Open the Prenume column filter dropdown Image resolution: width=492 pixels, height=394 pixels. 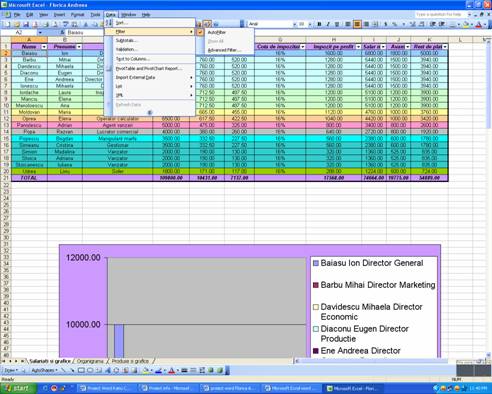click(x=79, y=47)
